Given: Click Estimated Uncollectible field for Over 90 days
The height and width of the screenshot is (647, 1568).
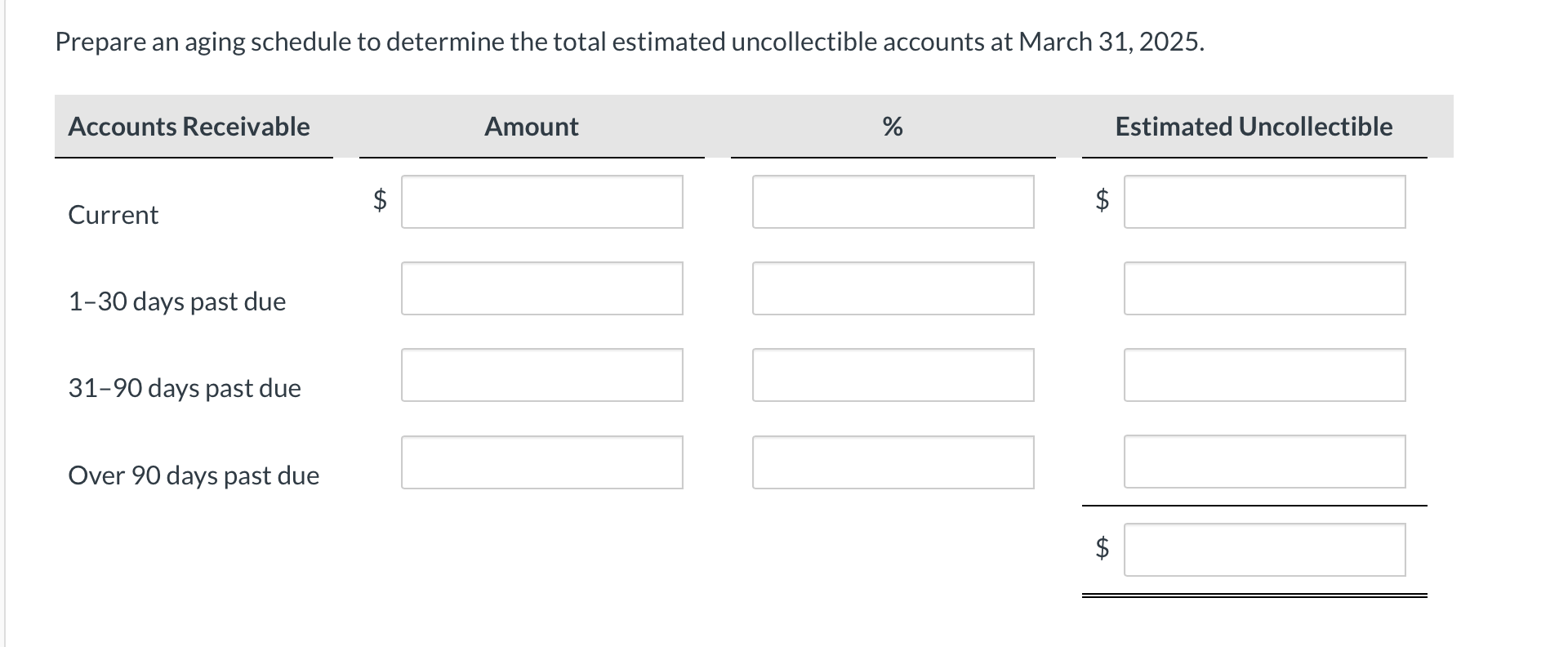Looking at the screenshot, I should 1265,463.
